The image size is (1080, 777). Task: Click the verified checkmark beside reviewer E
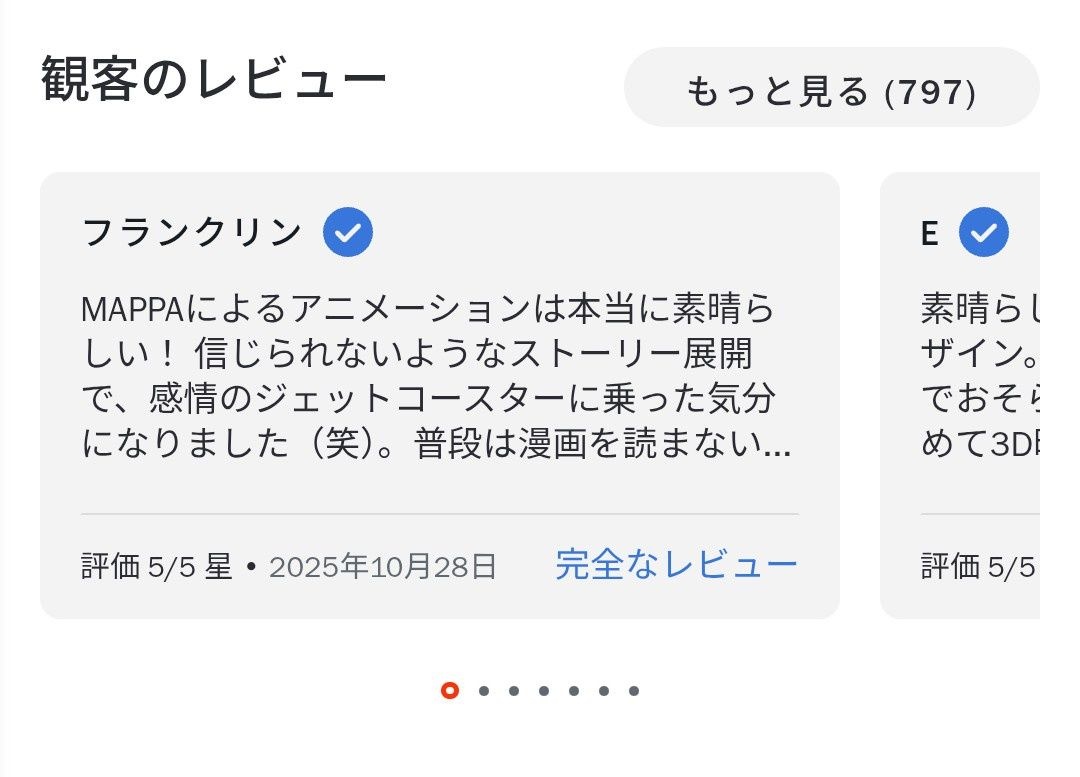click(984, 233)
